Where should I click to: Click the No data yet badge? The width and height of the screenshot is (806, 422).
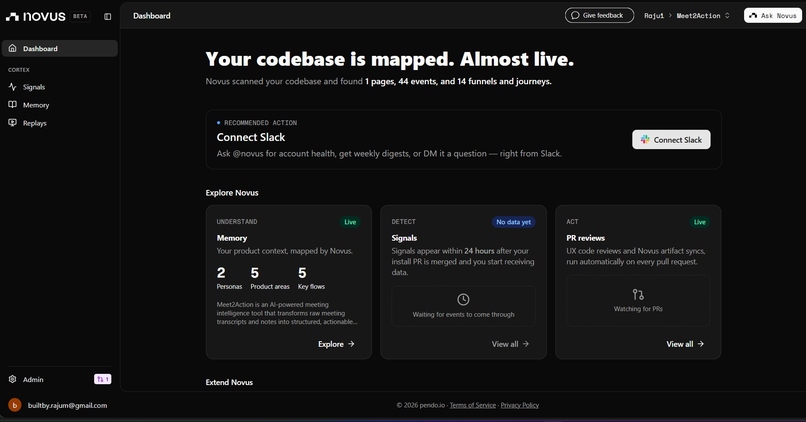tap(514, 222)
